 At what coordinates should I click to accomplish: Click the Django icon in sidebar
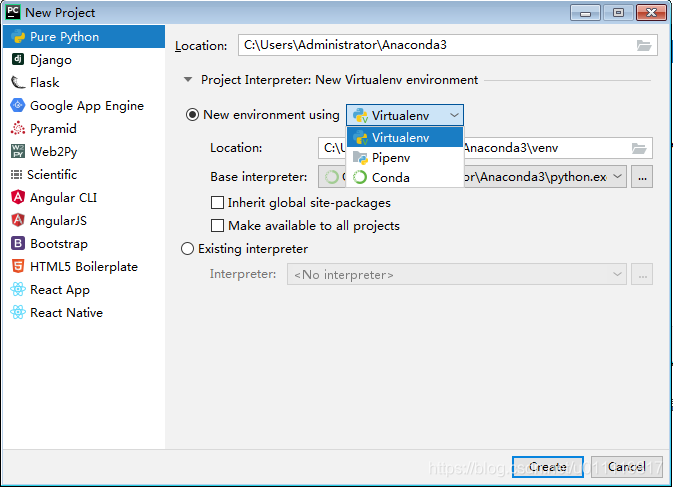pos(18,59)
